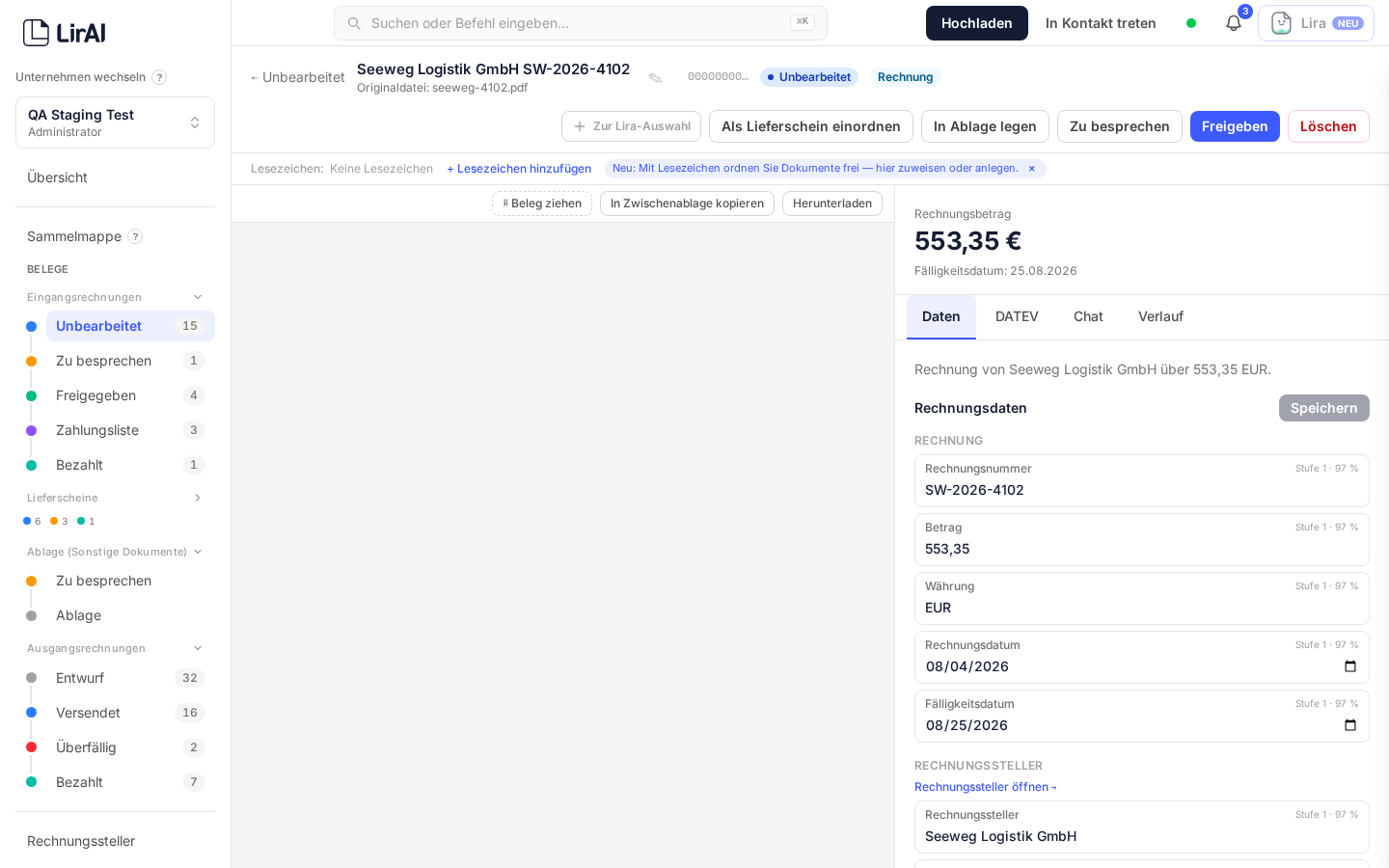Viewport: 1389px width, 868px height.
Task: Collapse the Ablage (Sonstige Dokumente) section
Action: click(x=198, y=552)
